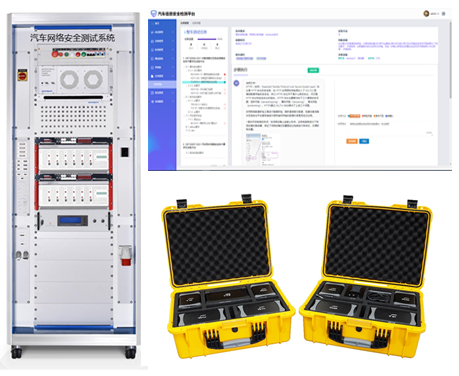Screen dimensions: 459x376
Task: Click the orange button below the remarks box
Action: point(352,141)
